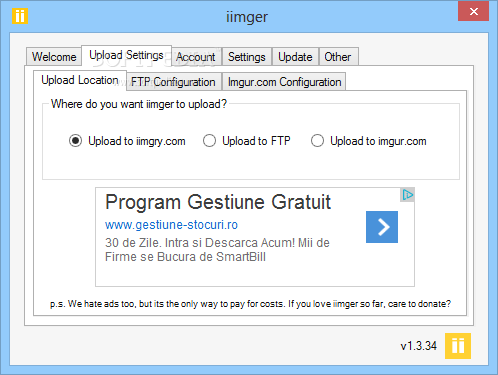Close the iimger window
The image size is (498, 375).
(473, 11)
